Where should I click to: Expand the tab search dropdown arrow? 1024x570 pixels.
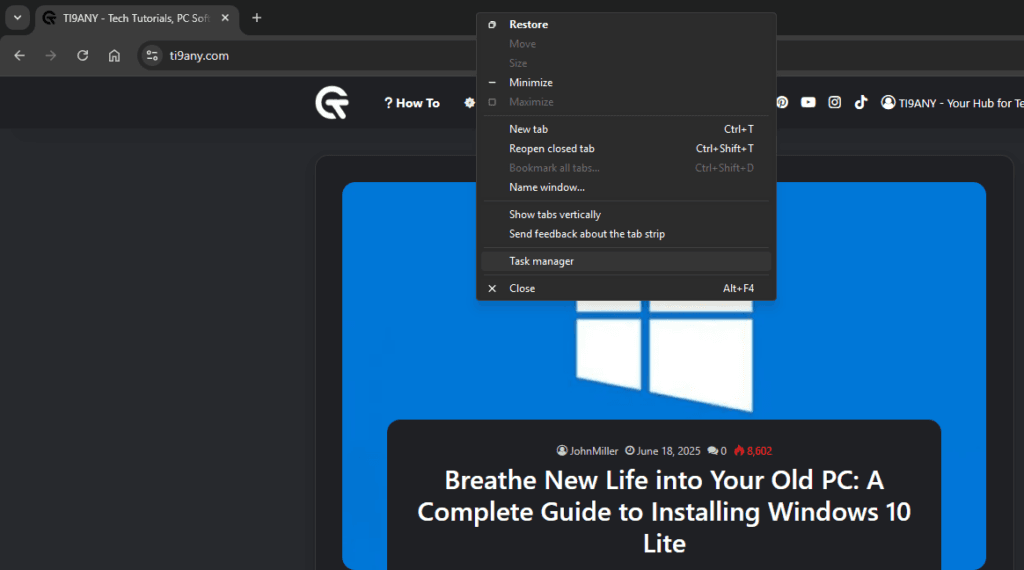17,18
